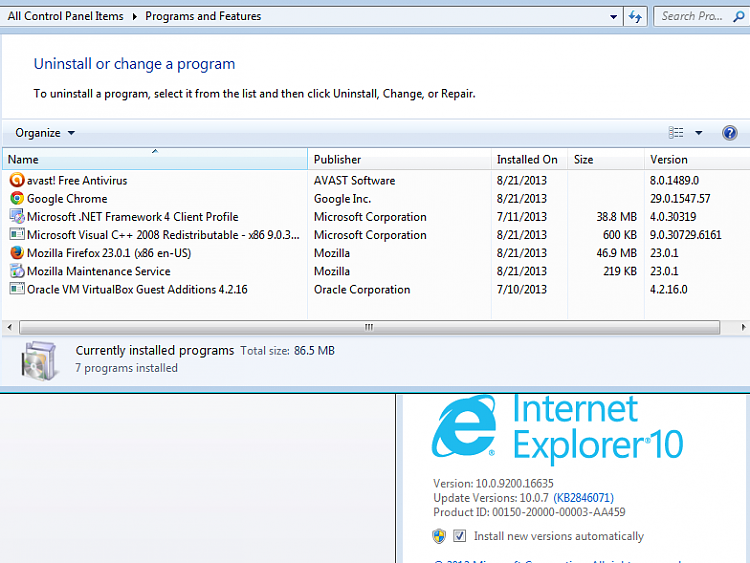
Task: Click IE Version: 10.0.9200.16635 text
Action: click(x=493, y=483)
